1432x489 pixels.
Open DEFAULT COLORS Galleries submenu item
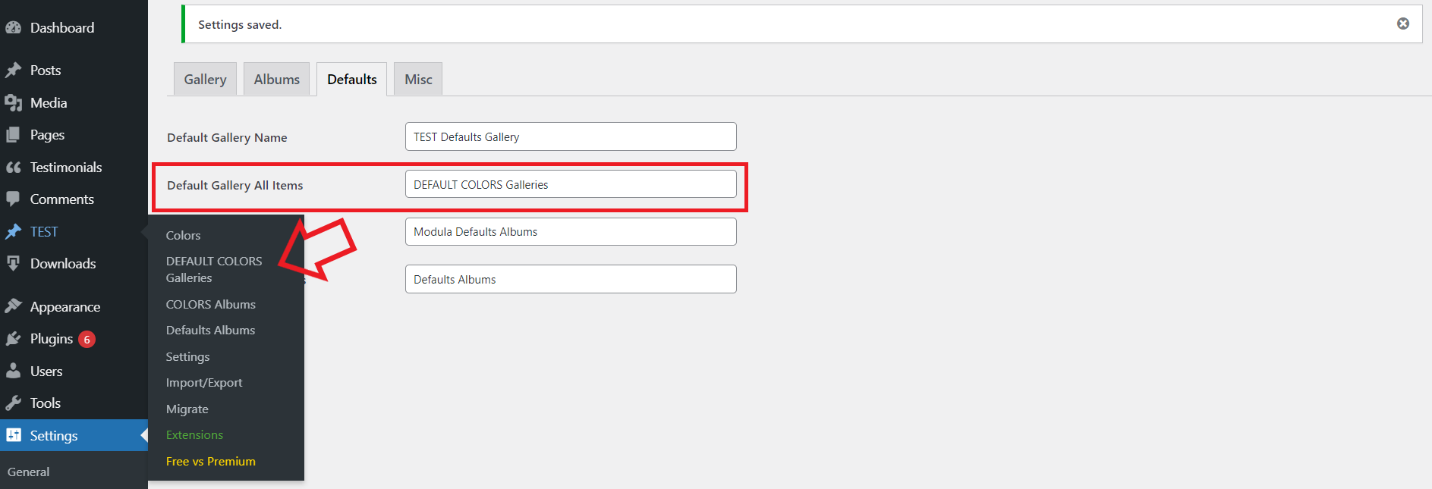point(214,269)
